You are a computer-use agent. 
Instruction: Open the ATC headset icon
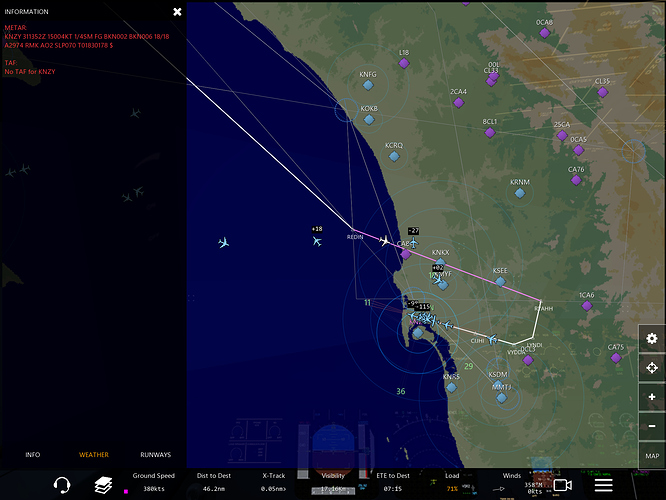pyautogui.click(x=62, y=485)
